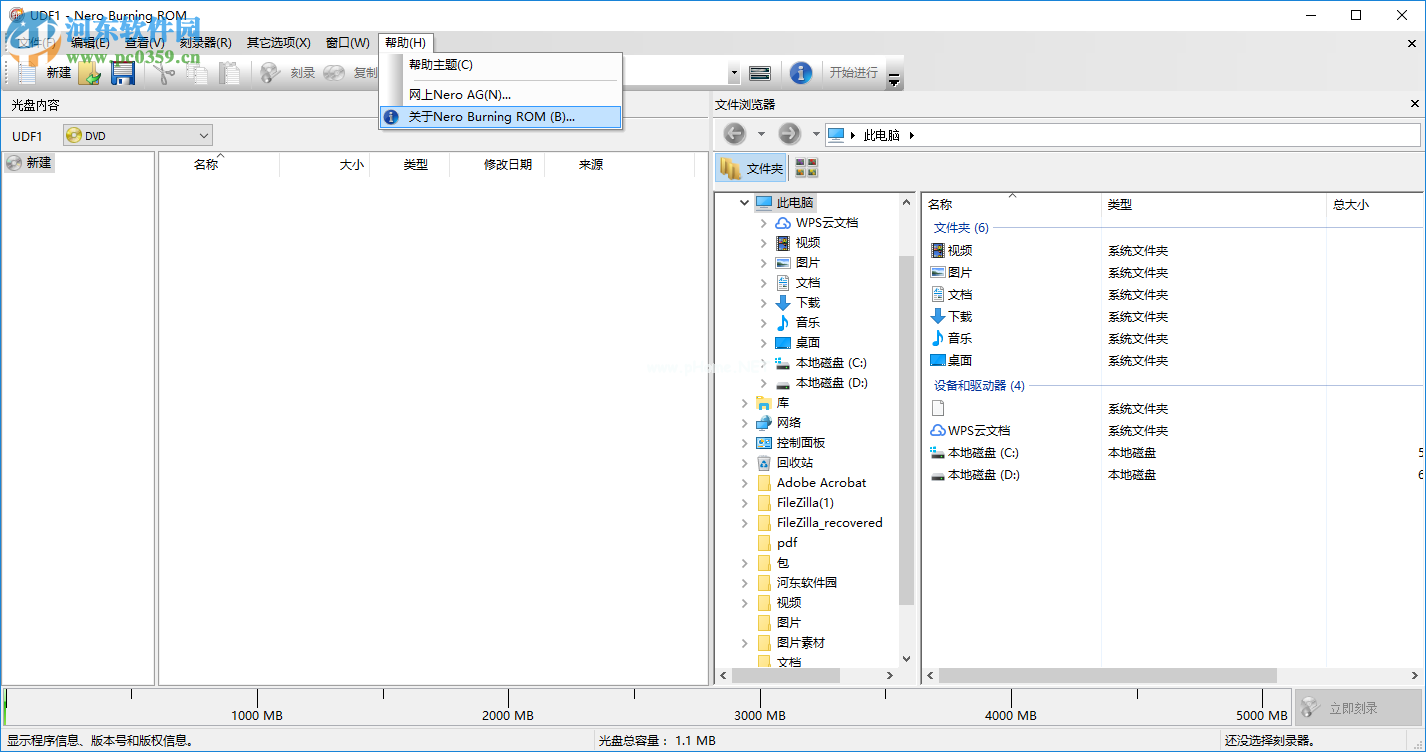The height and width of the screenshot is (752, 1426).
Task: Select 关于Nero Burning ROM (B)... menu entry
Action: click(491, 117)
